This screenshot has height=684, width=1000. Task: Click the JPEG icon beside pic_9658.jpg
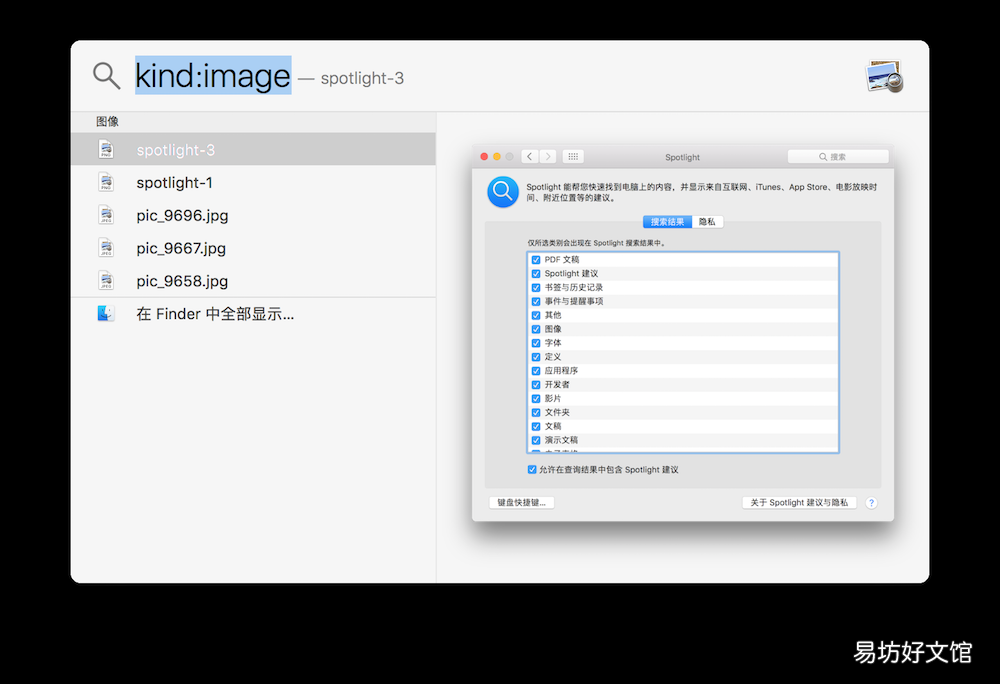(106, 280)
